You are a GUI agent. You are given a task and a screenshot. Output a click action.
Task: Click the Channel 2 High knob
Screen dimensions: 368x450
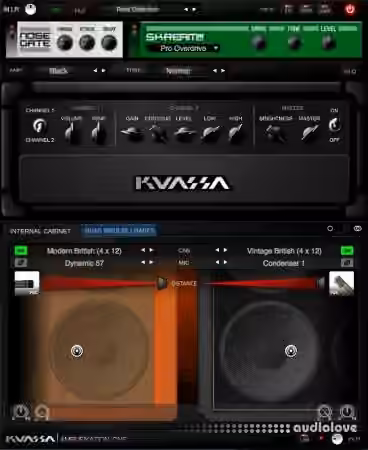tap(236, 133)
